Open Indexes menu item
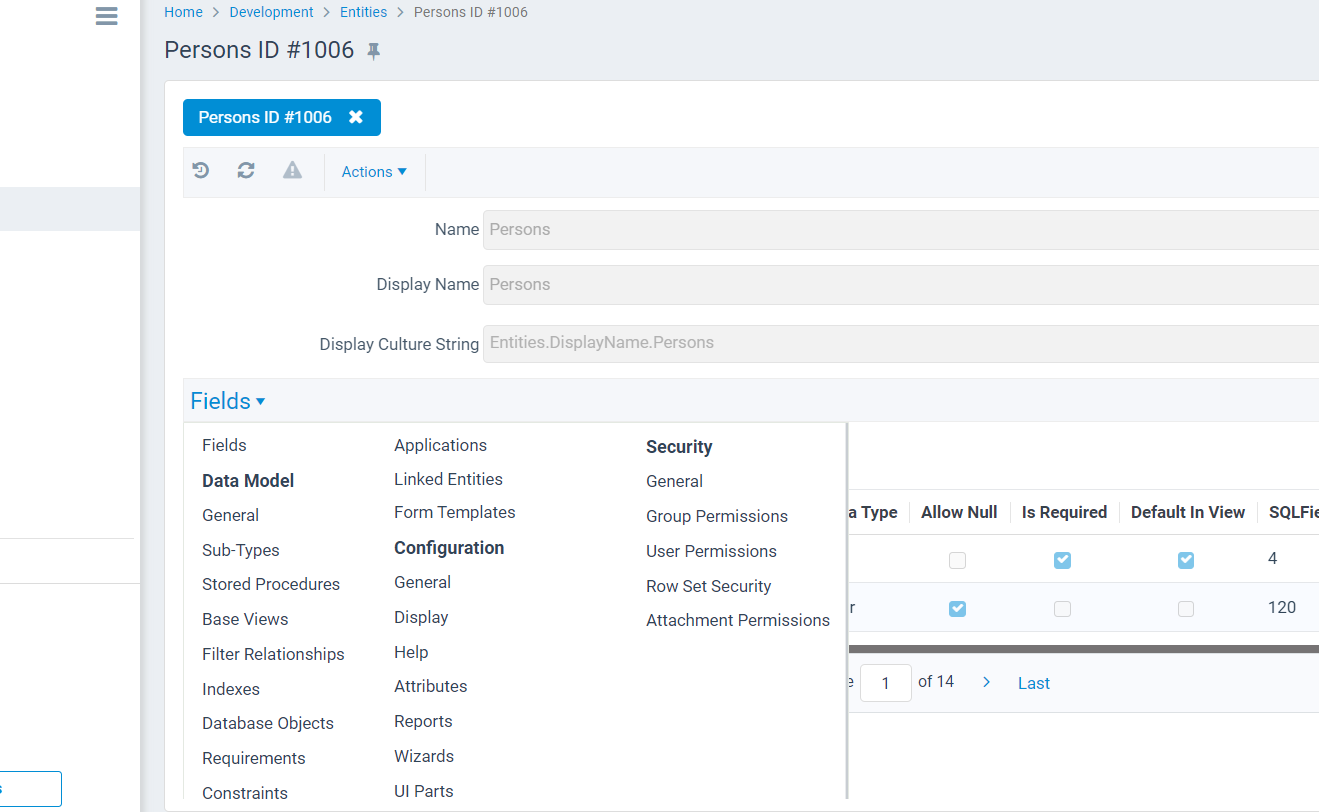The width and height of the screenshot is (1319, 812). [x=231, y=689]
